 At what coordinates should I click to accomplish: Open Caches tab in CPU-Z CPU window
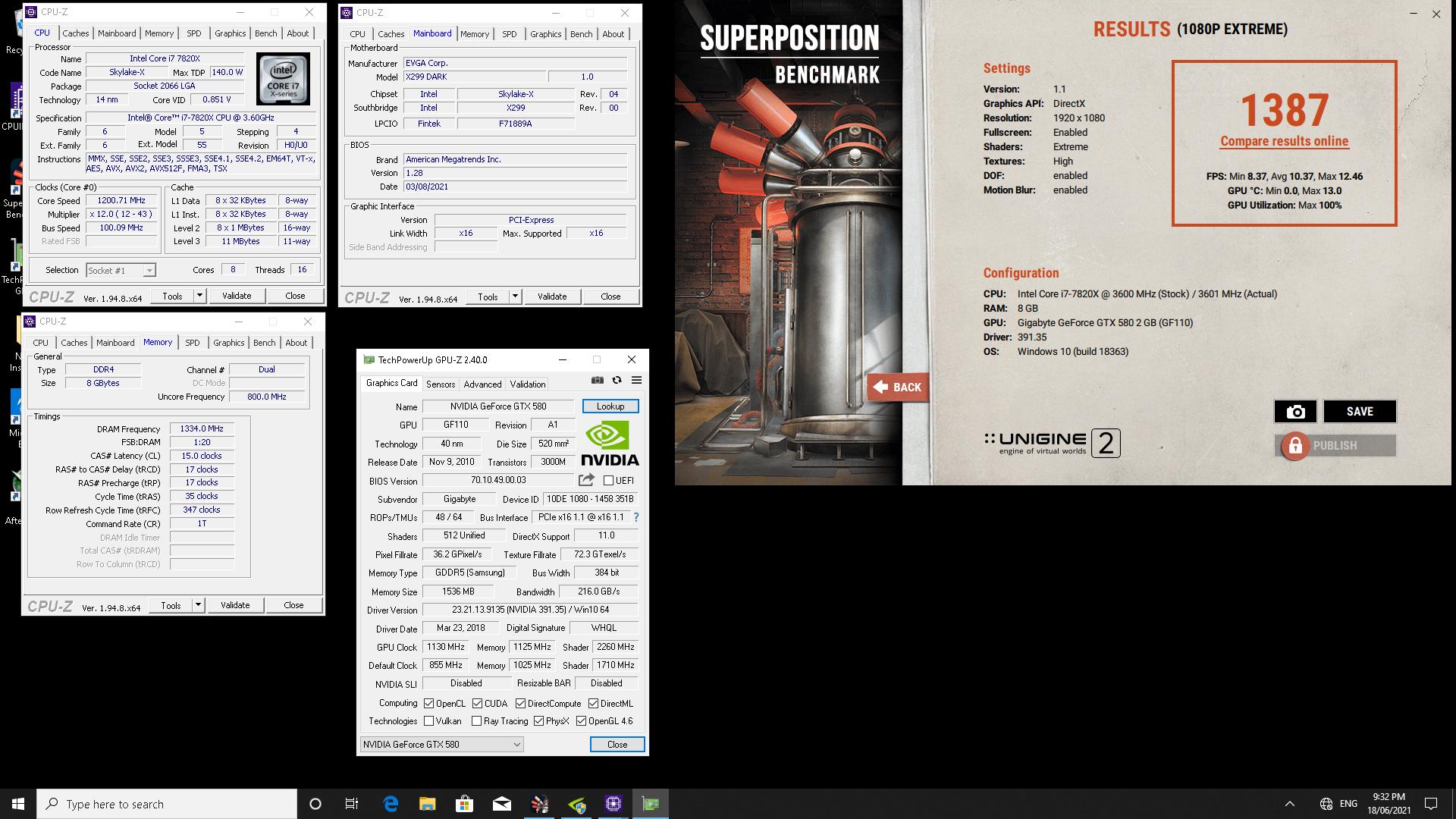(x=76, y=33)
